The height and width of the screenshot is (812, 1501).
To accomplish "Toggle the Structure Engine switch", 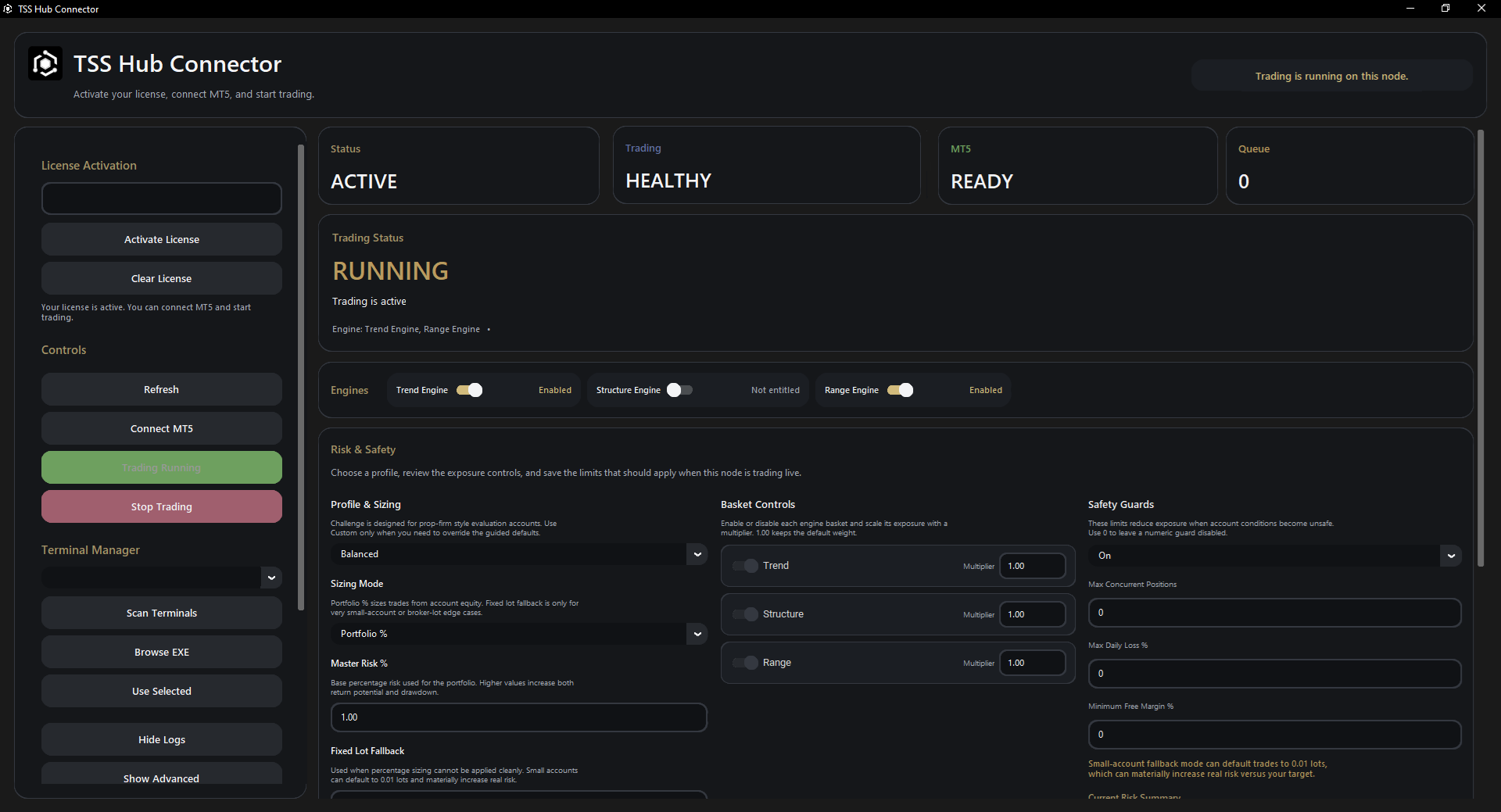I will 679,390.
